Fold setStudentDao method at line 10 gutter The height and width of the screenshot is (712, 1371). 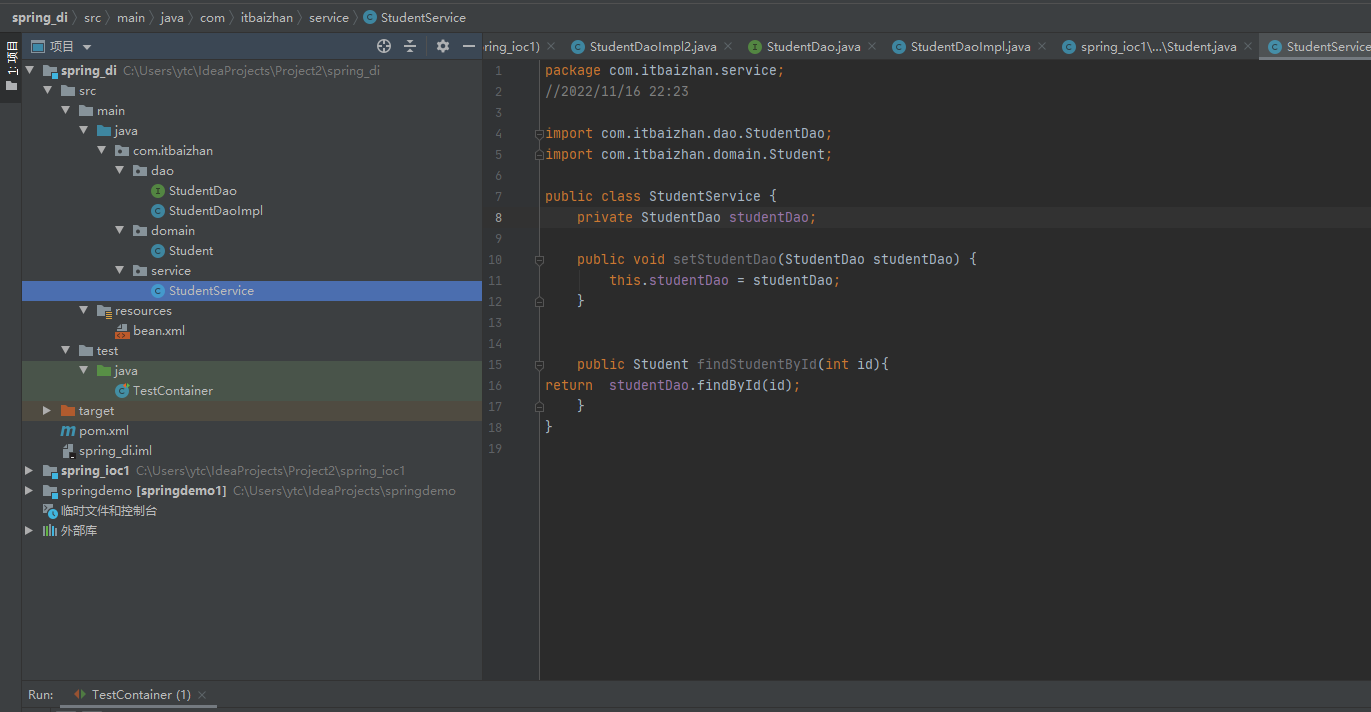point(539,259)
